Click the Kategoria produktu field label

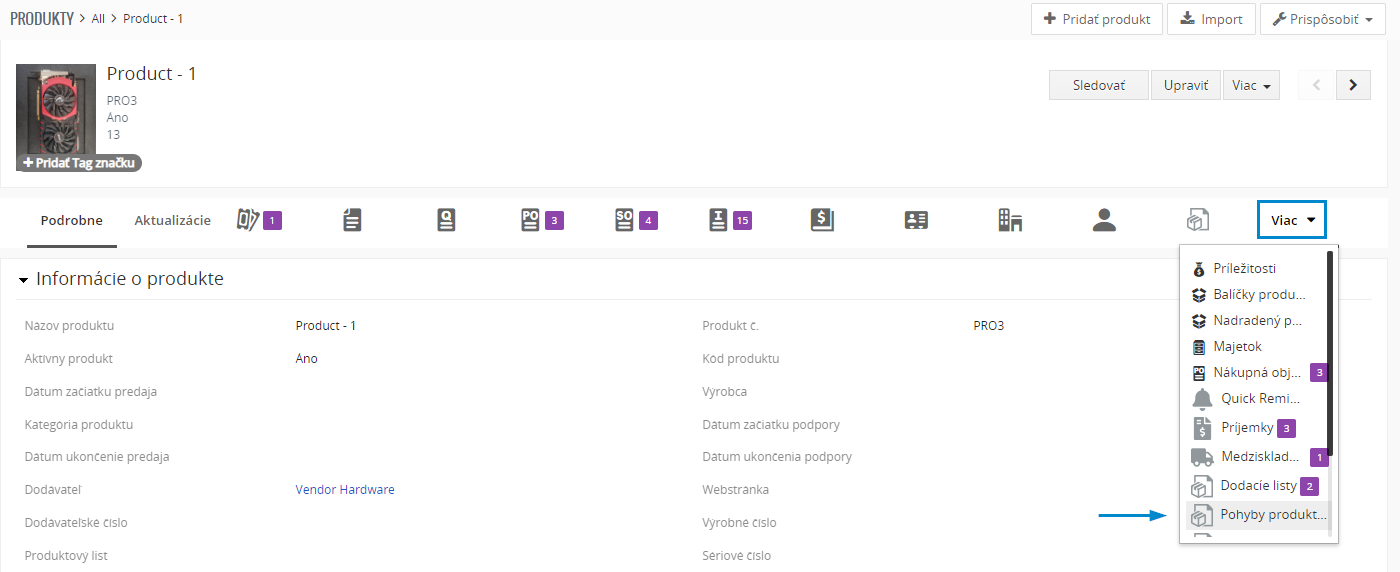pos(79,424)
